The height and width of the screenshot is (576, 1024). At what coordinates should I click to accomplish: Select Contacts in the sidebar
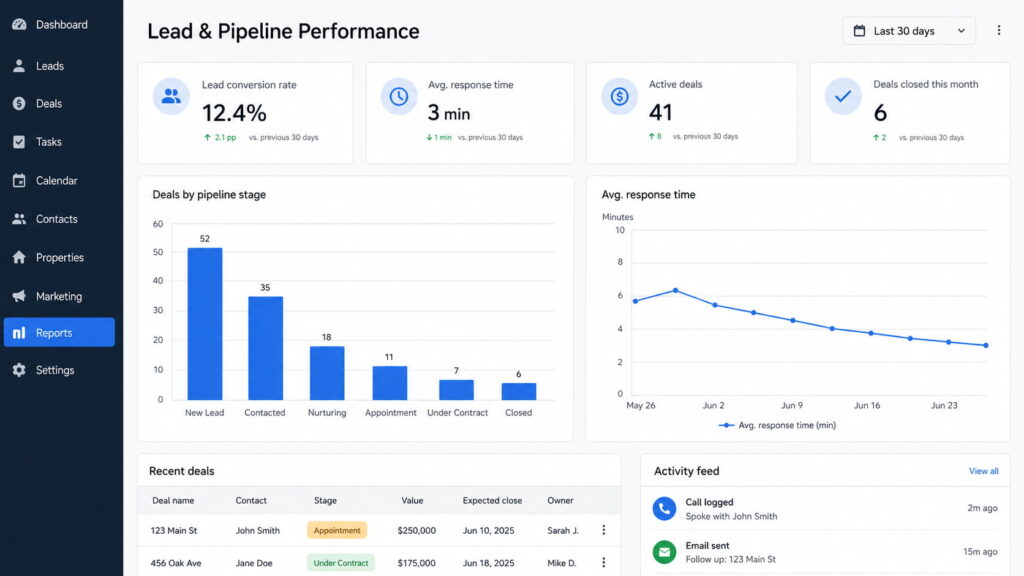coord(59,219)
